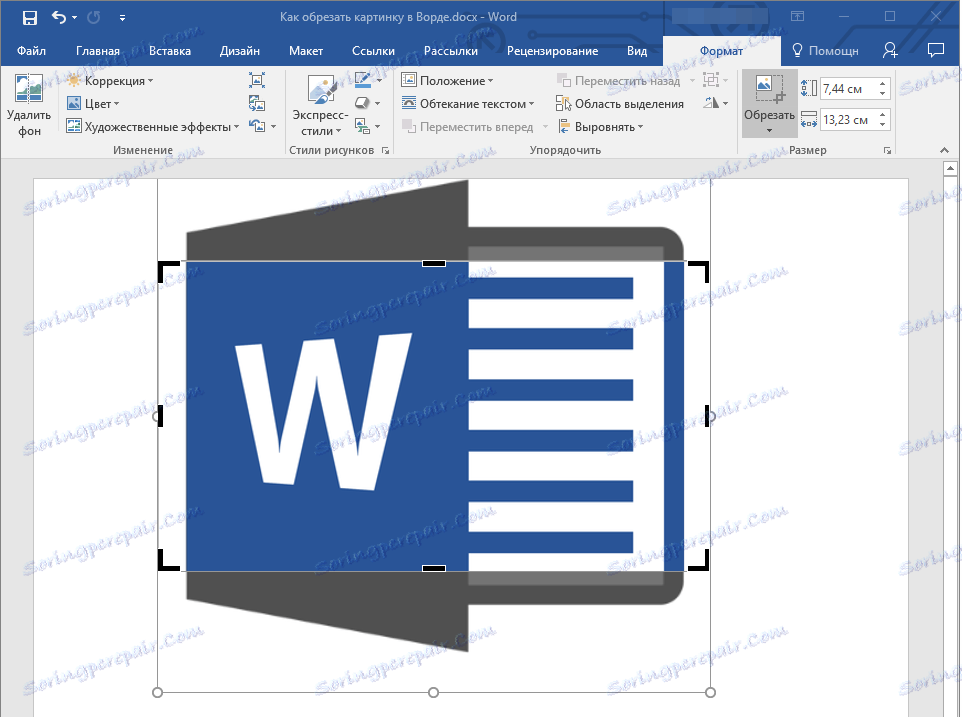Open Customize Quick Access Toolbar dropdown
The width and height of the screenshot is (962, 717).
tap(122, 18)
